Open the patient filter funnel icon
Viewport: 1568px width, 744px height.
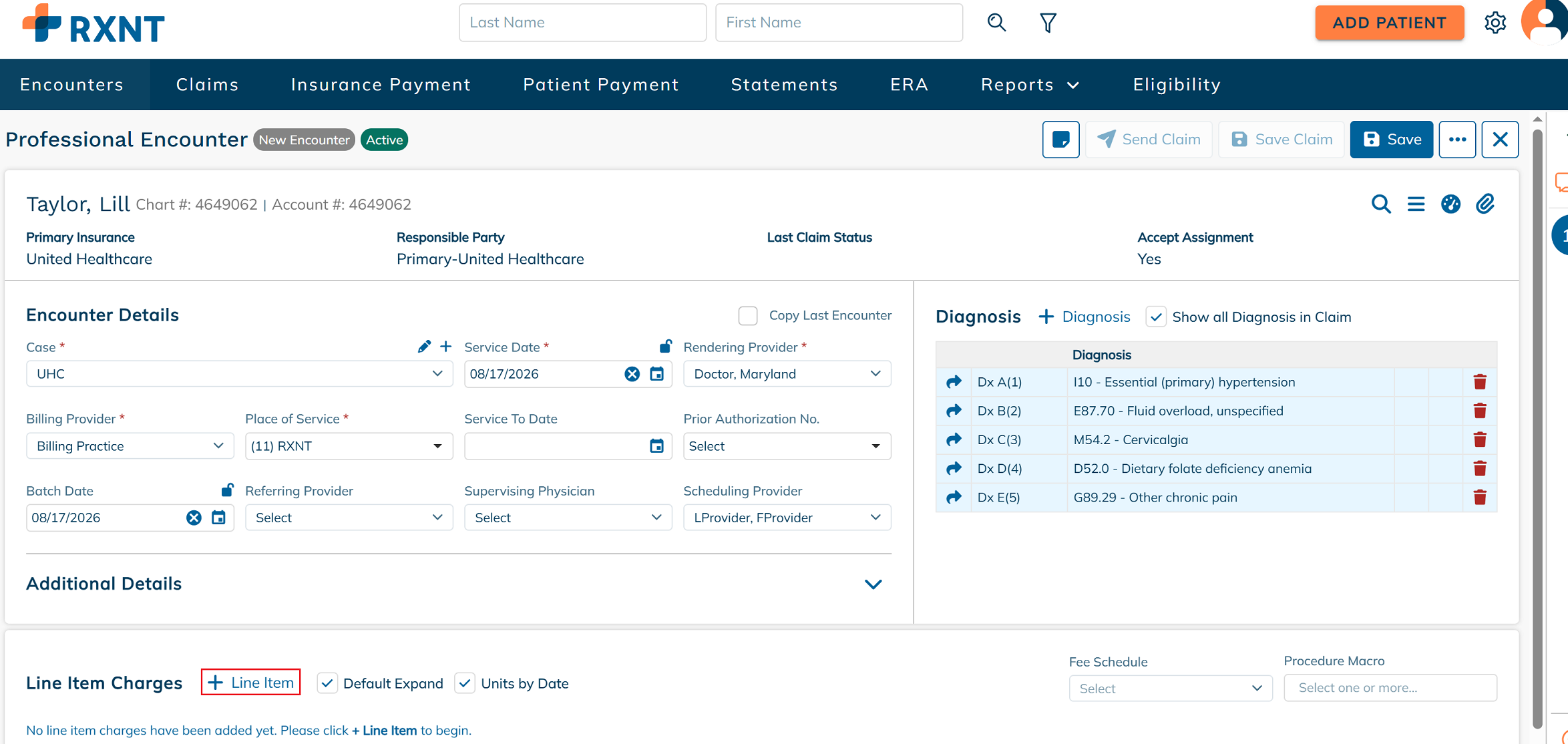click(1048, 23)
